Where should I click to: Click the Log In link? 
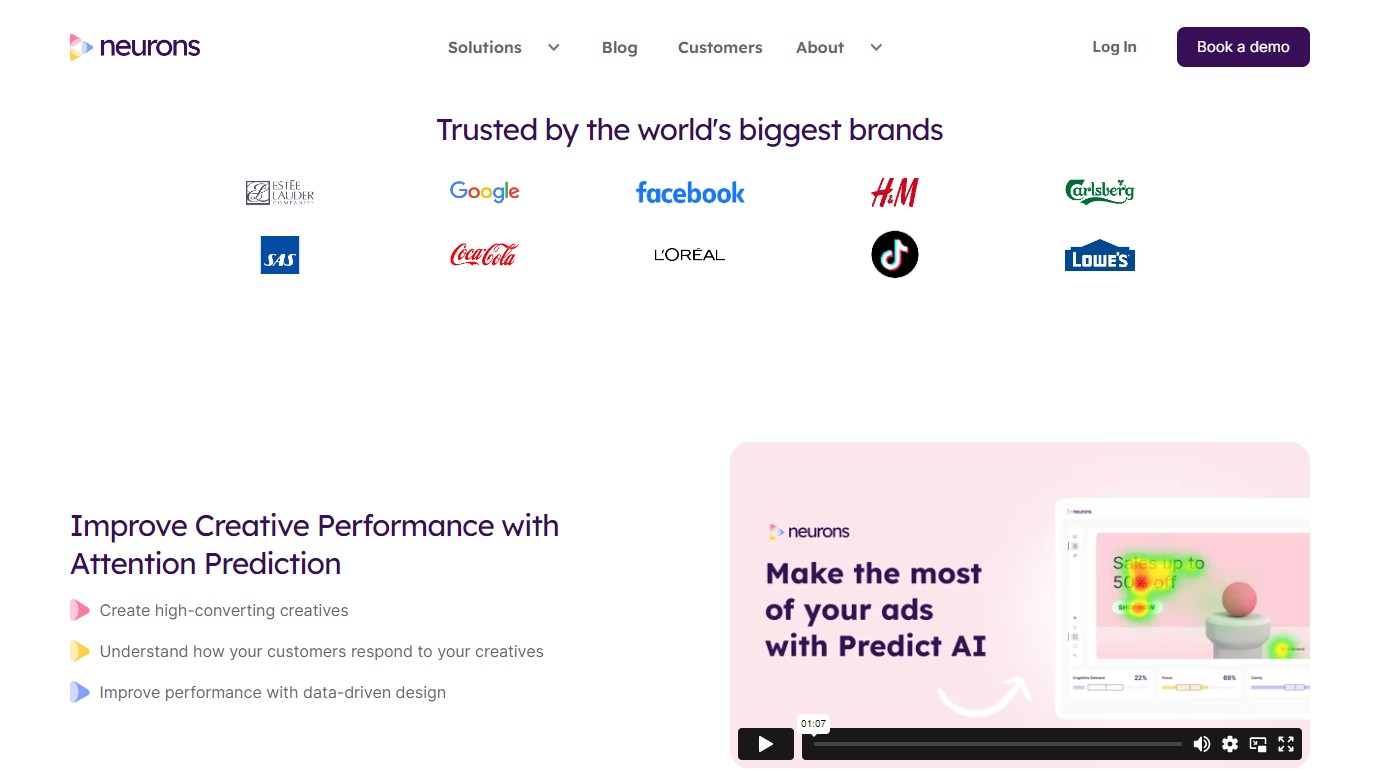coord(1114,47)
